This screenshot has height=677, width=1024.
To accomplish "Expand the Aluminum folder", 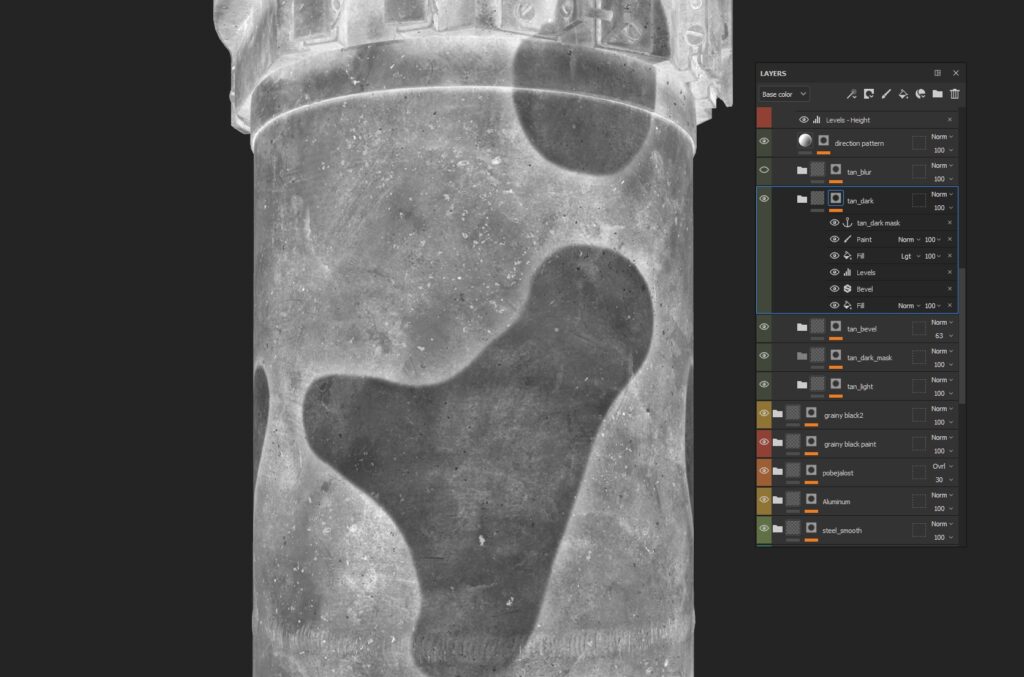I will point(778,499).
